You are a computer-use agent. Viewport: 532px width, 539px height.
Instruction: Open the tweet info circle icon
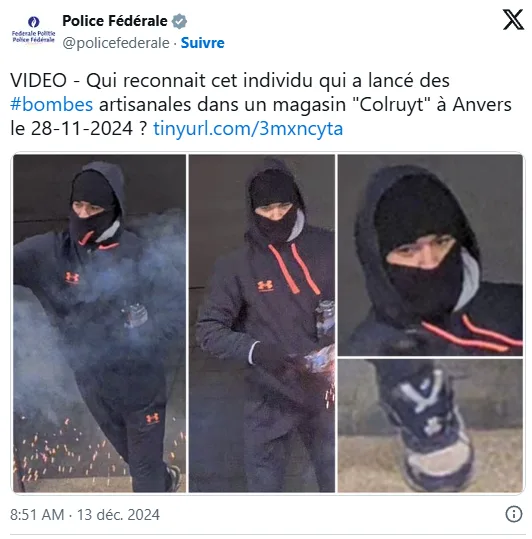point(514,514)
